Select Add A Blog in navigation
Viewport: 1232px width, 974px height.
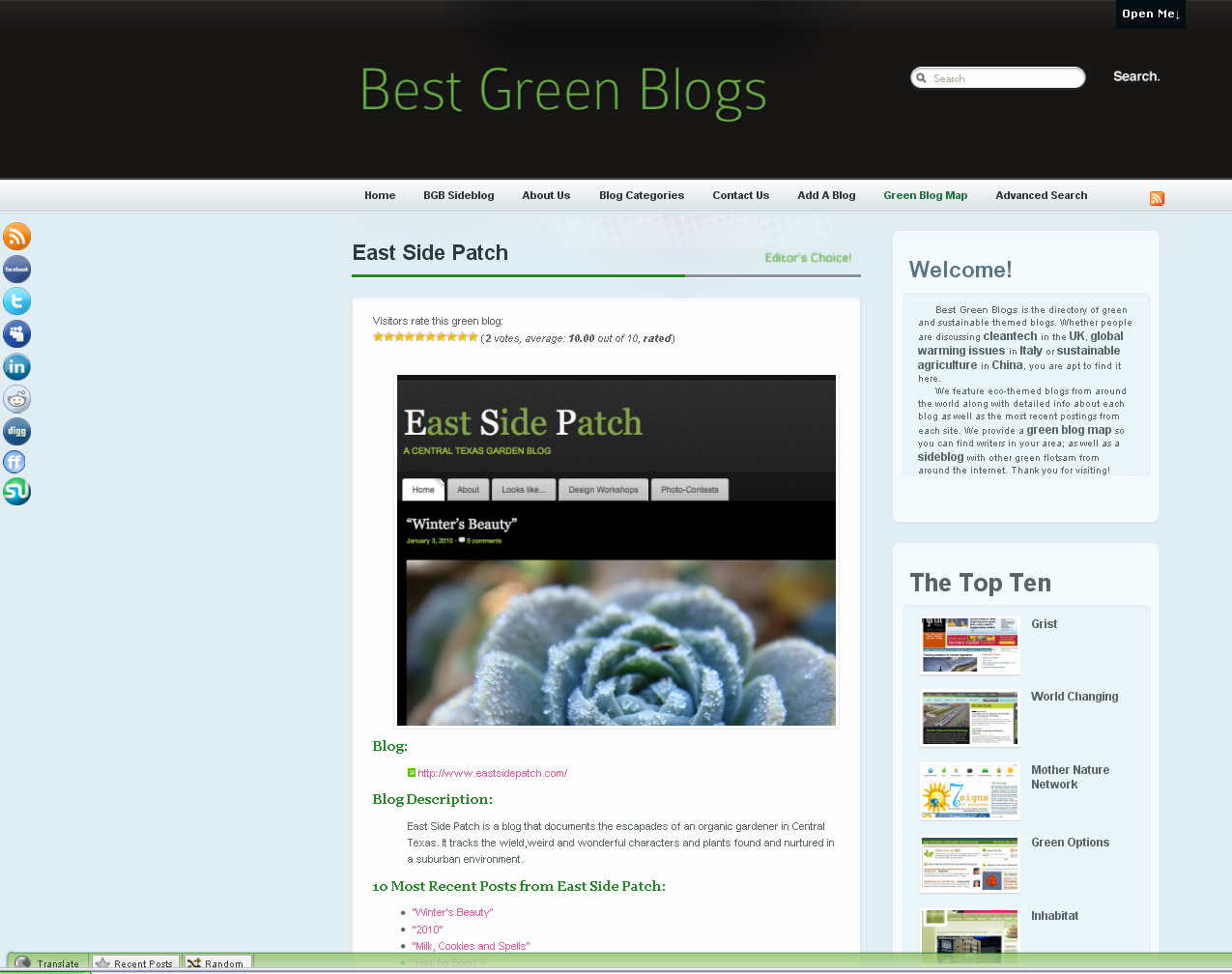coord(826,195)
